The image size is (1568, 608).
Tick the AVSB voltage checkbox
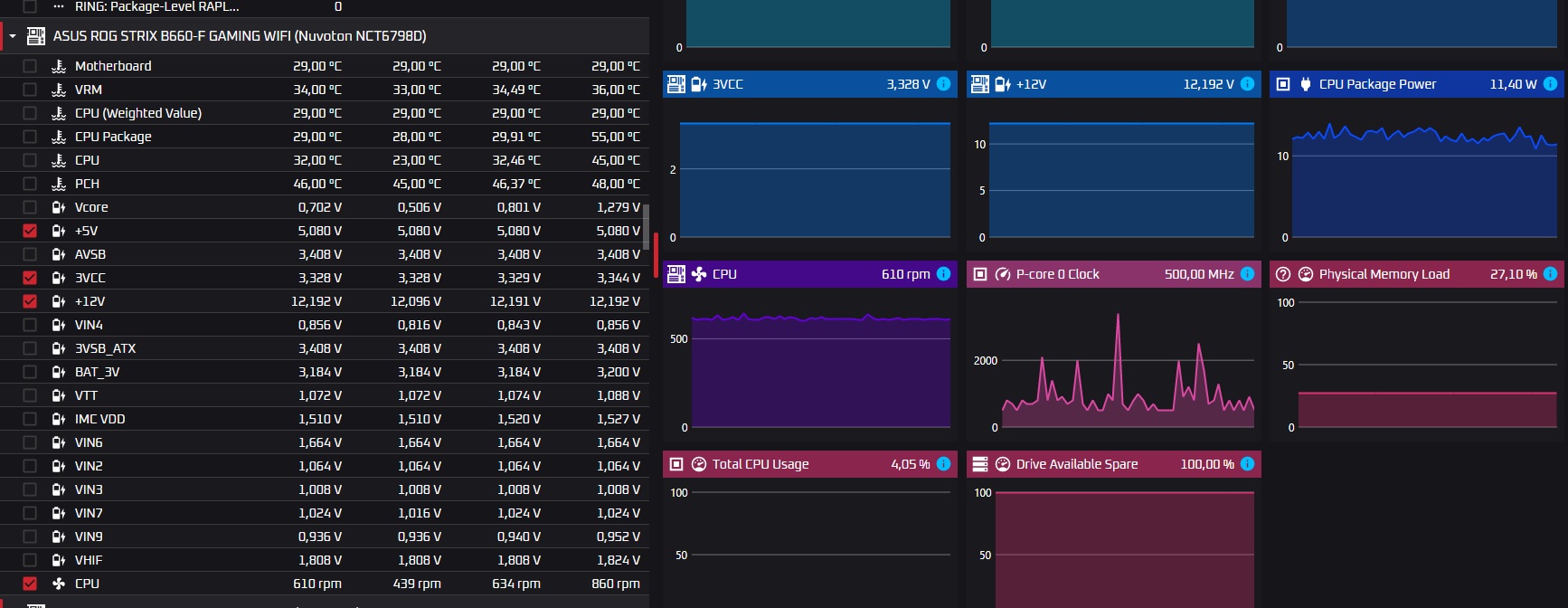coord(30,254)
